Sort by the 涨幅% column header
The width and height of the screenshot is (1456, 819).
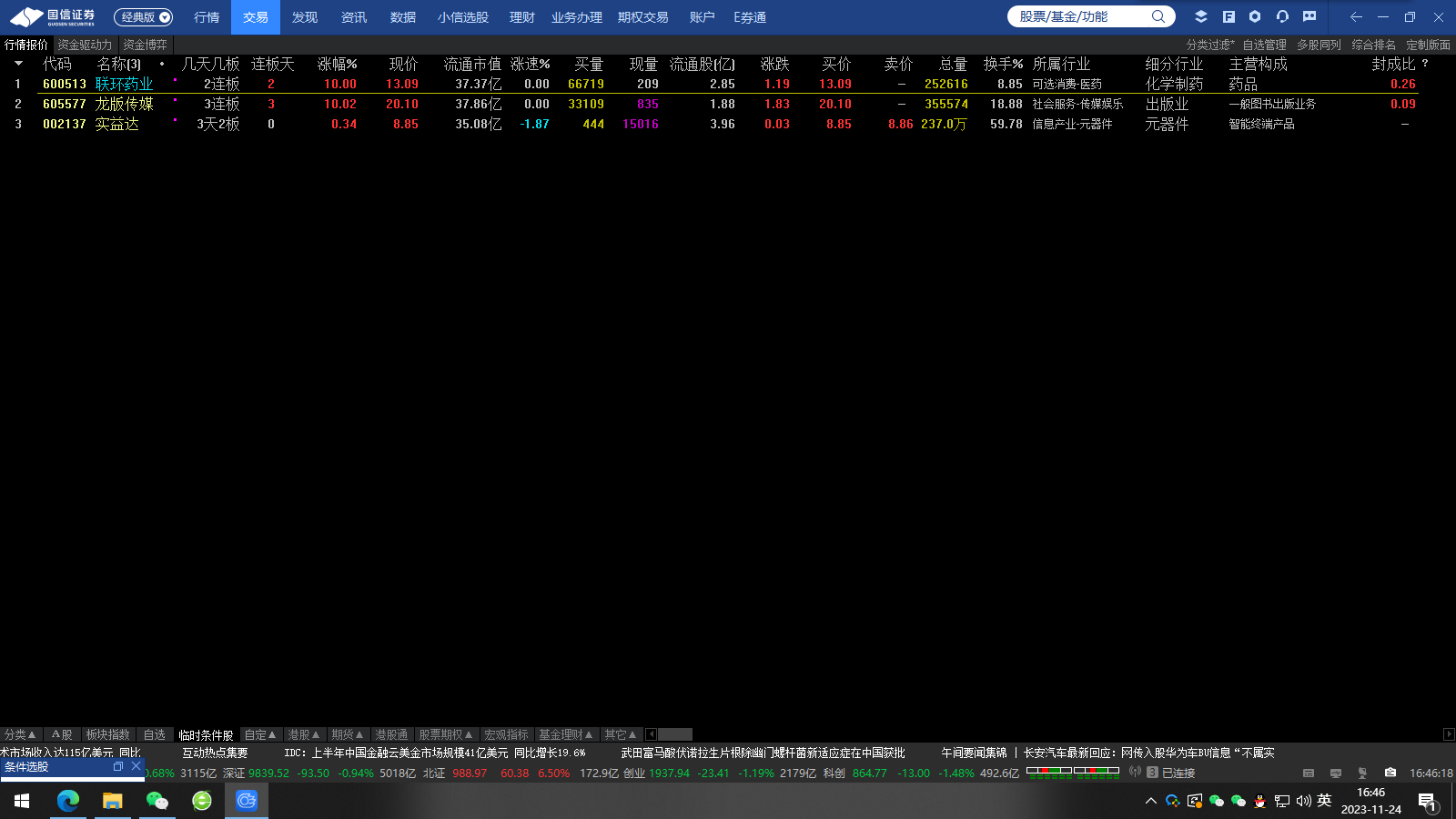337,64
